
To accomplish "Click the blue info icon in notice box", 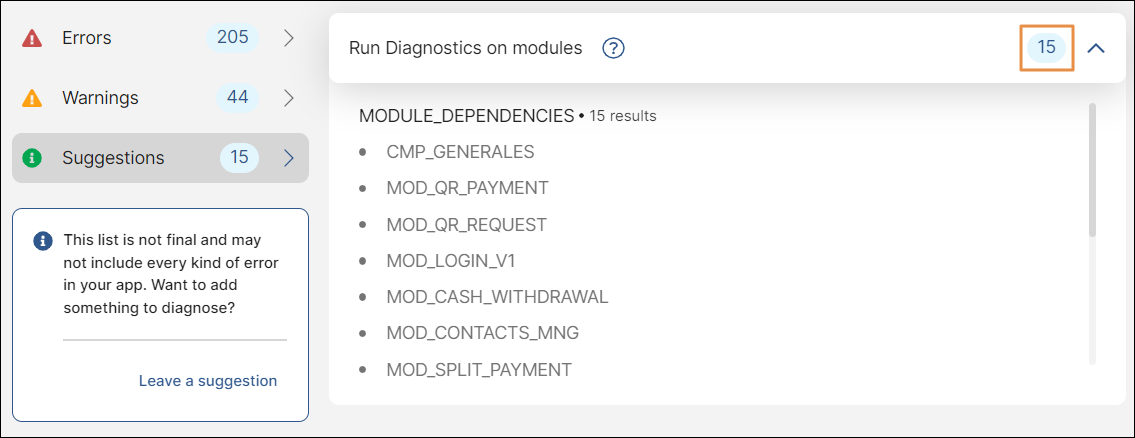I will [42, 241].
